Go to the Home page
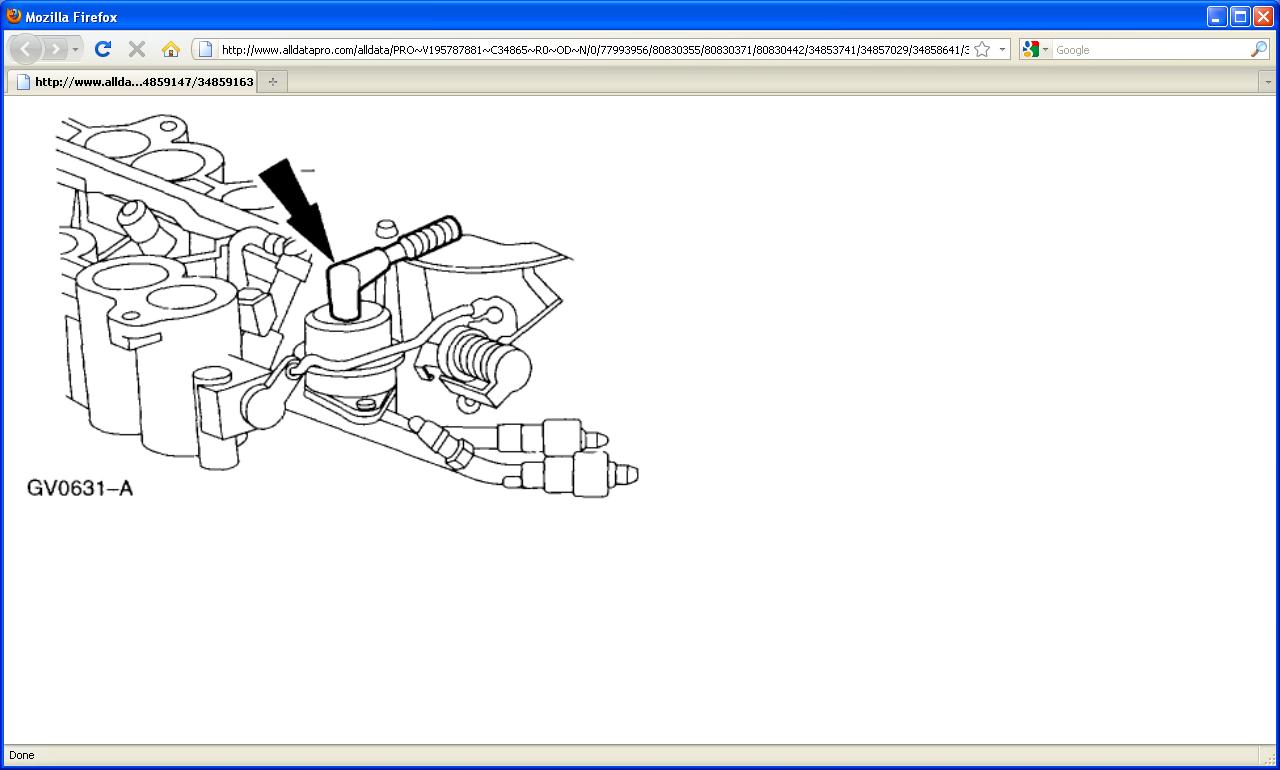Viewport: 1280px width, 770px height. [x=171, y=49]
